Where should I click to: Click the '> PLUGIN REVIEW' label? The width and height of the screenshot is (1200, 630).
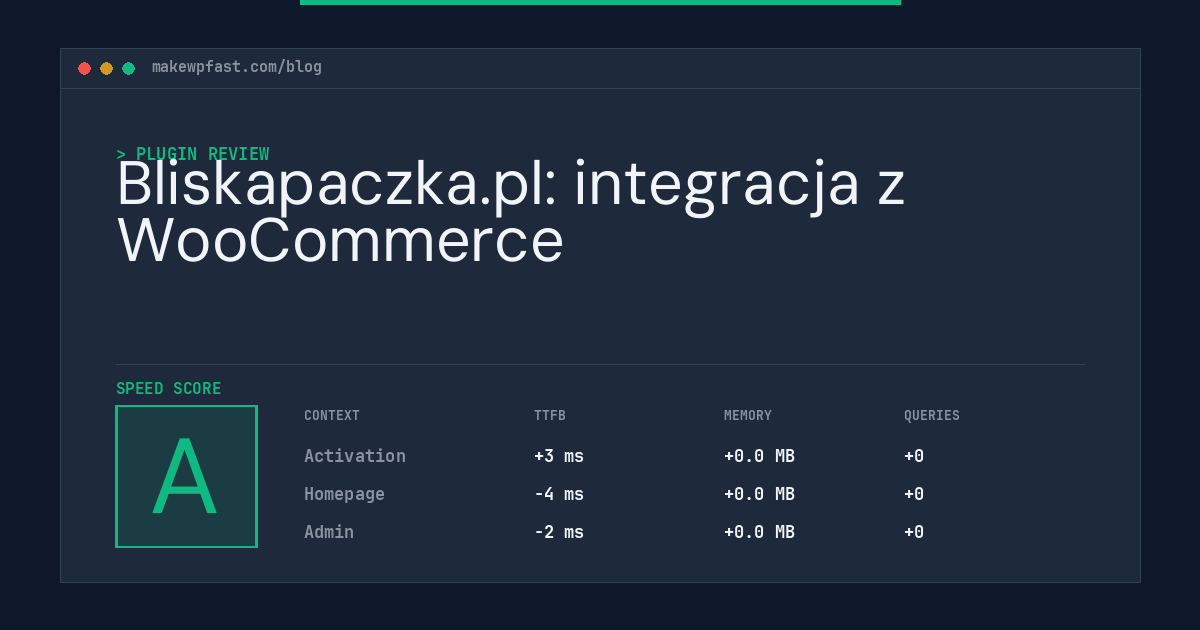(193, 154)
